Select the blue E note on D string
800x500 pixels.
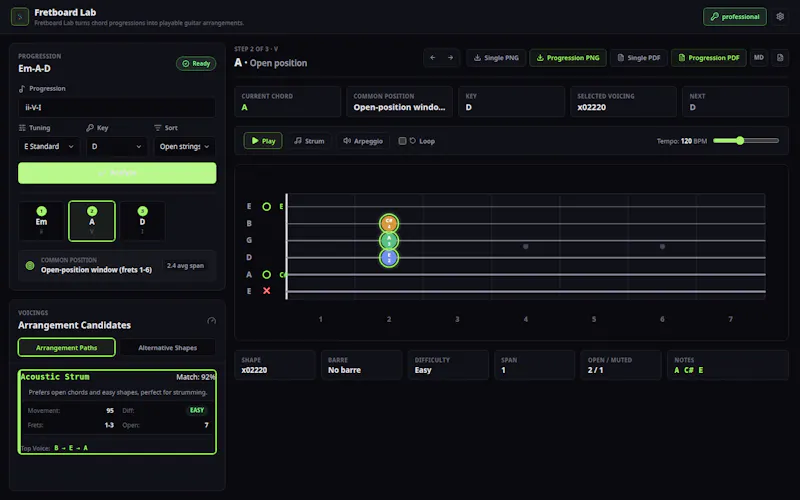point(389,258)
